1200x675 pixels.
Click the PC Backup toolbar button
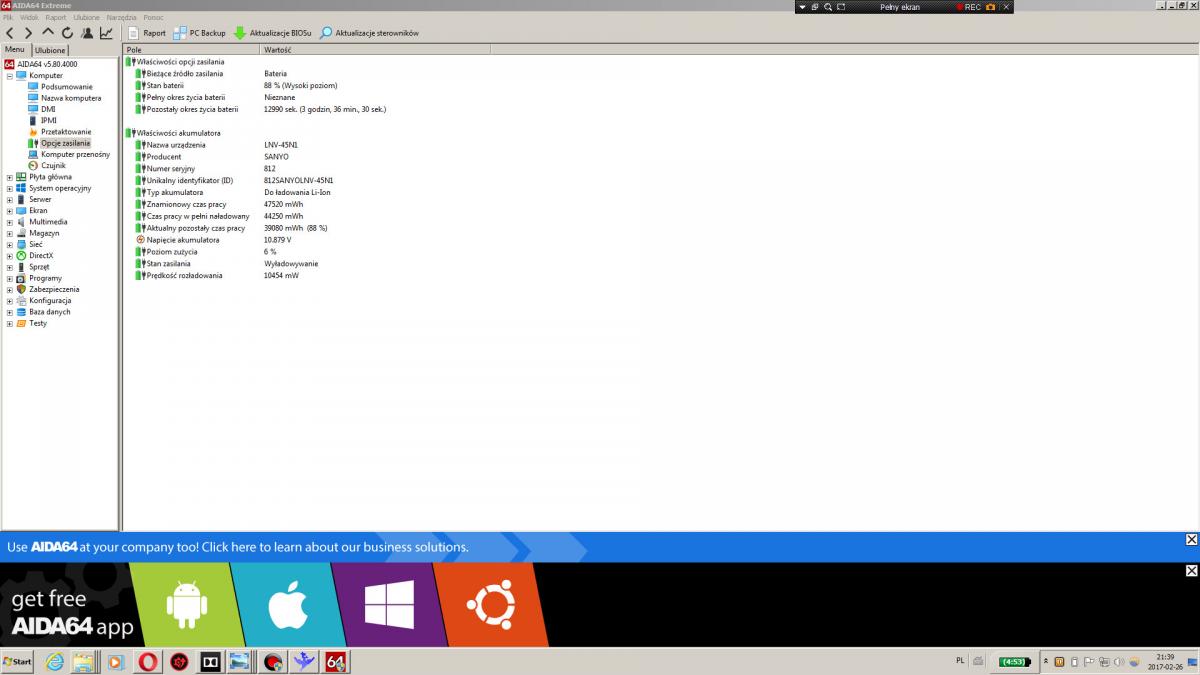coord(200,33)
